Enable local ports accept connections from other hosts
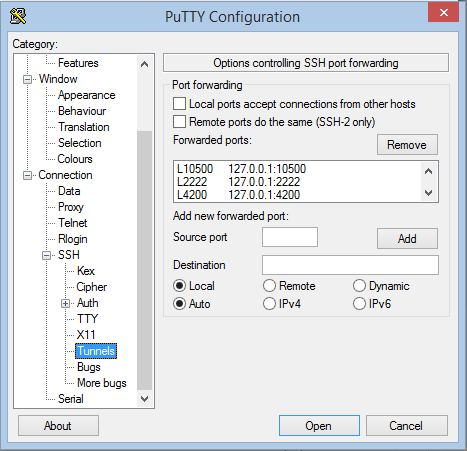 pyautogui.click(x=179, y=104)
